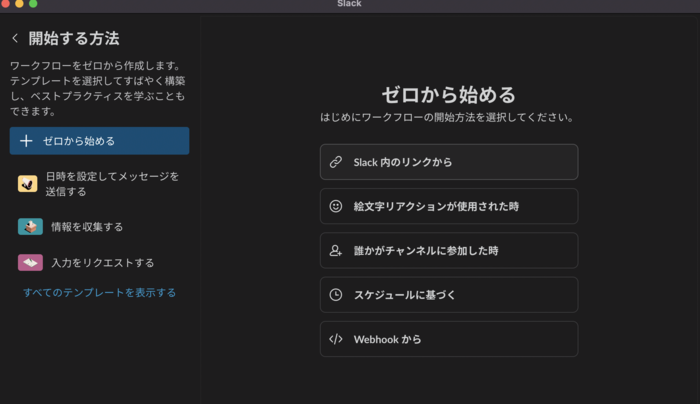Image resolution: width=700 pixels, height=404 pixels.
Task: Click the plus icon in ゼロから始める
Action: [x=26, y=141]
